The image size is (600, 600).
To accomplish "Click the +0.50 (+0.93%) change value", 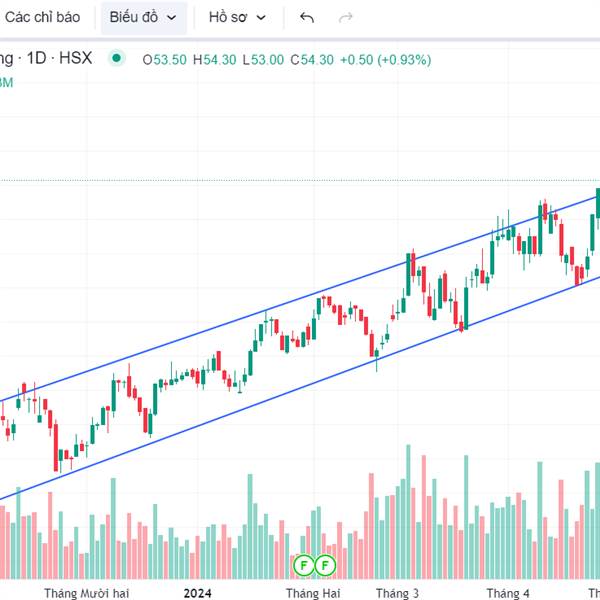I will (385, 60).
